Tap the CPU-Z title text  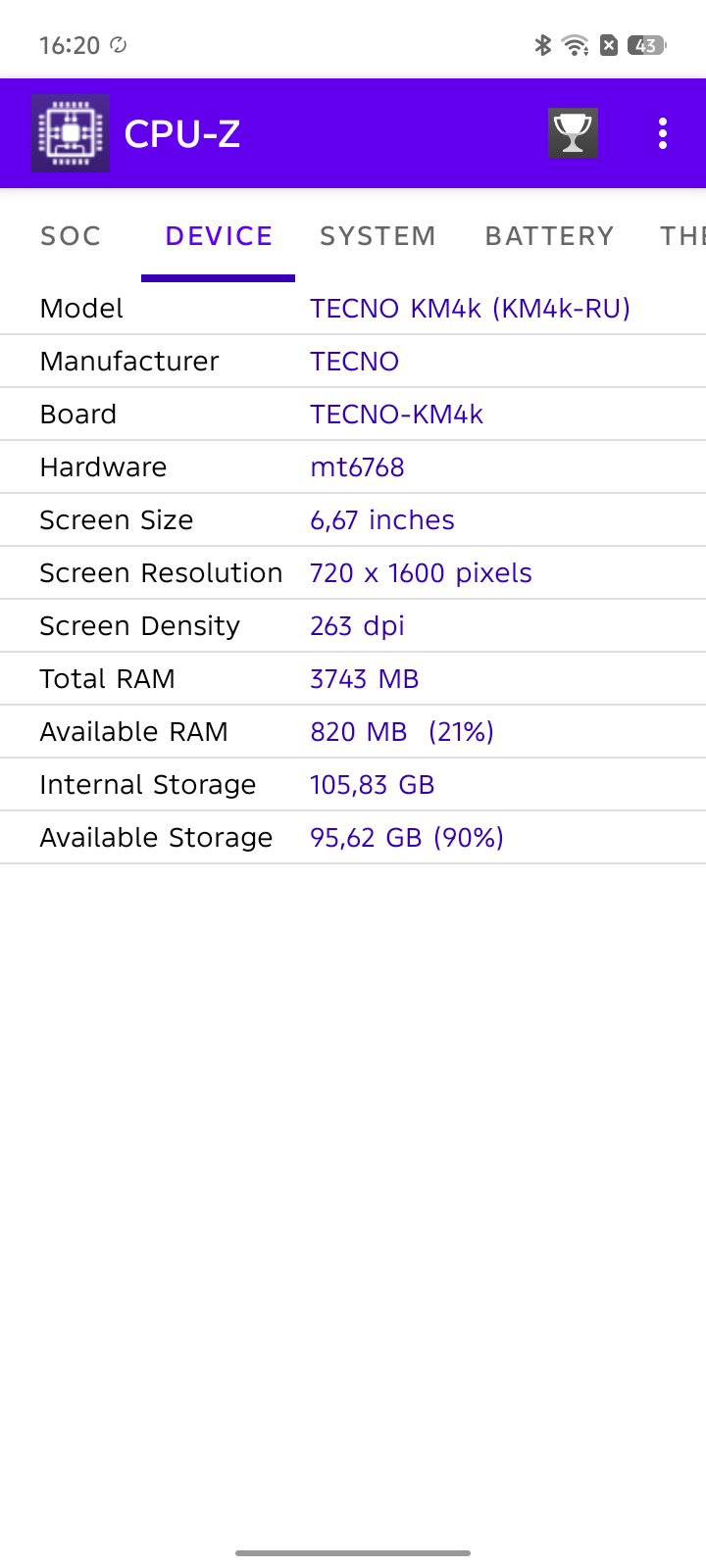(x=182, y=134)
